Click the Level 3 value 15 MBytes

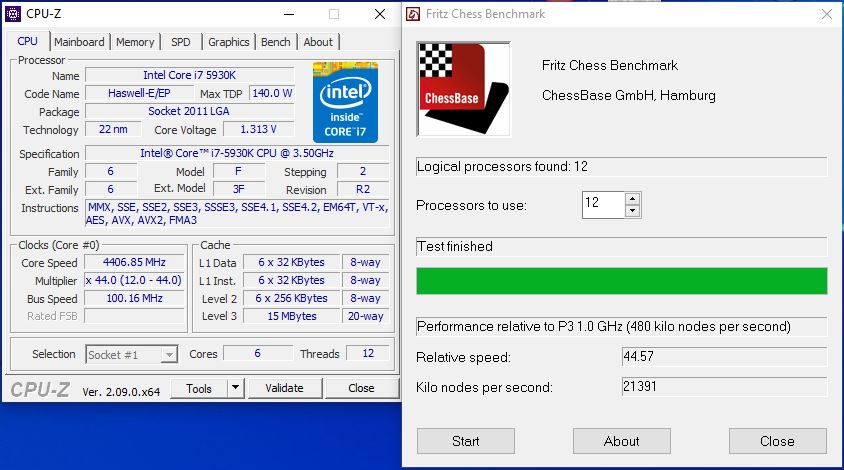pos(291,316)
